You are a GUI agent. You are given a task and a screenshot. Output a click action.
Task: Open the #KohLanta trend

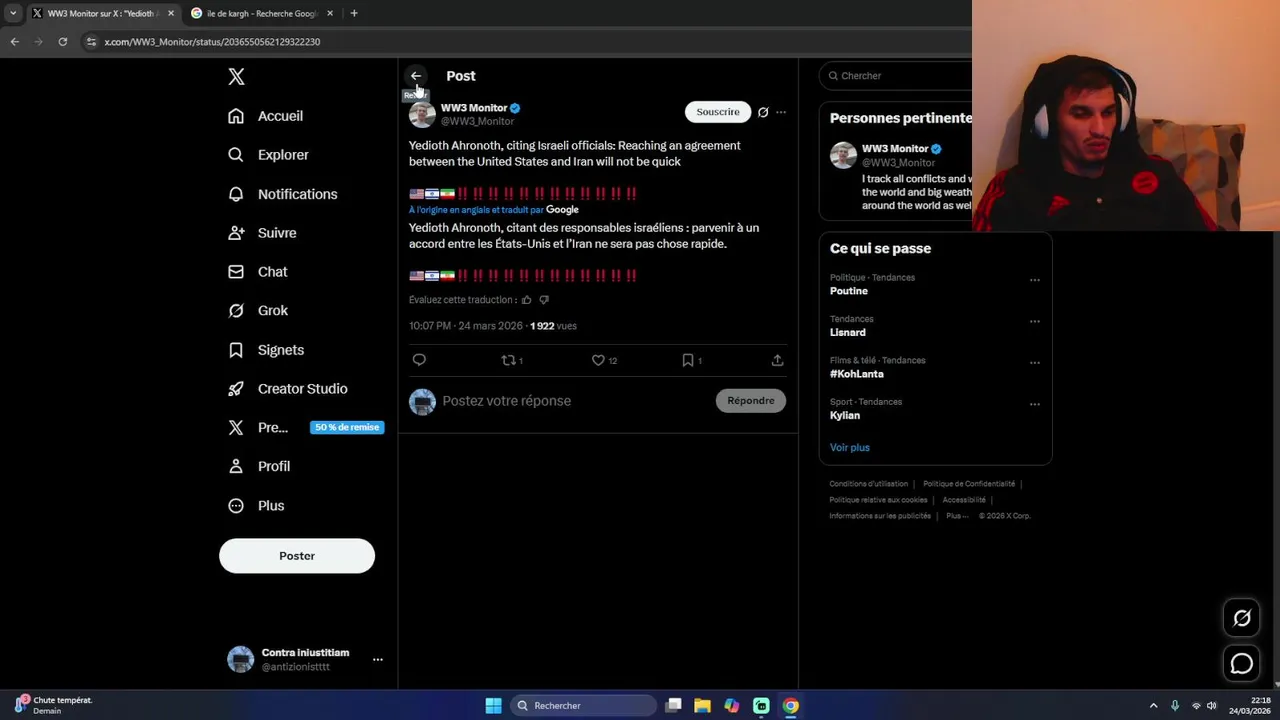857,374
